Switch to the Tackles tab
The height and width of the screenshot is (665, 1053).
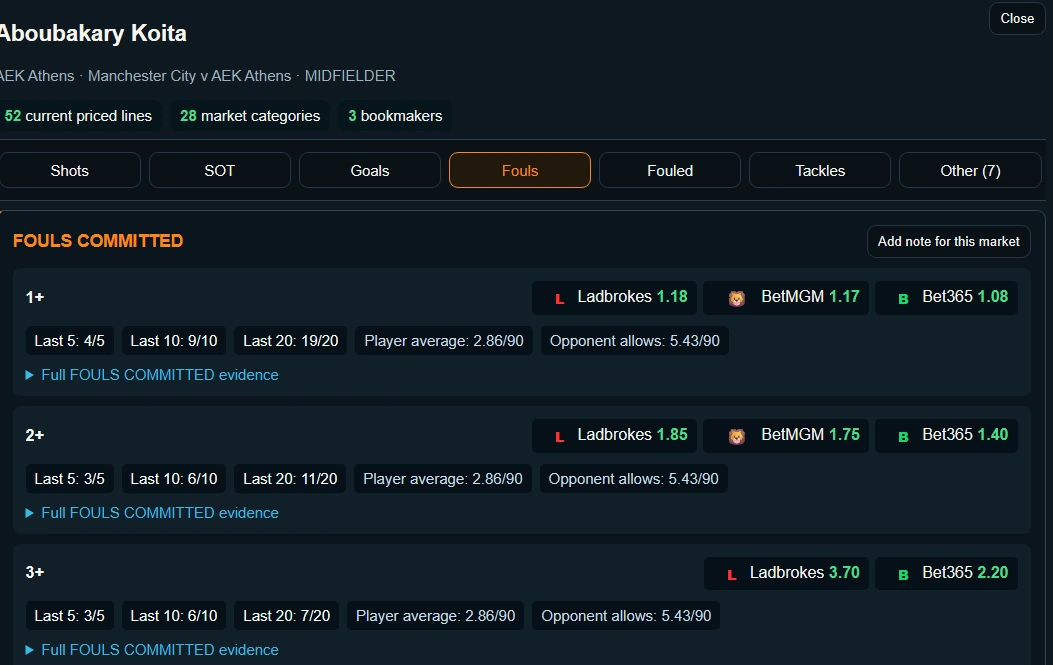(820, 171)
